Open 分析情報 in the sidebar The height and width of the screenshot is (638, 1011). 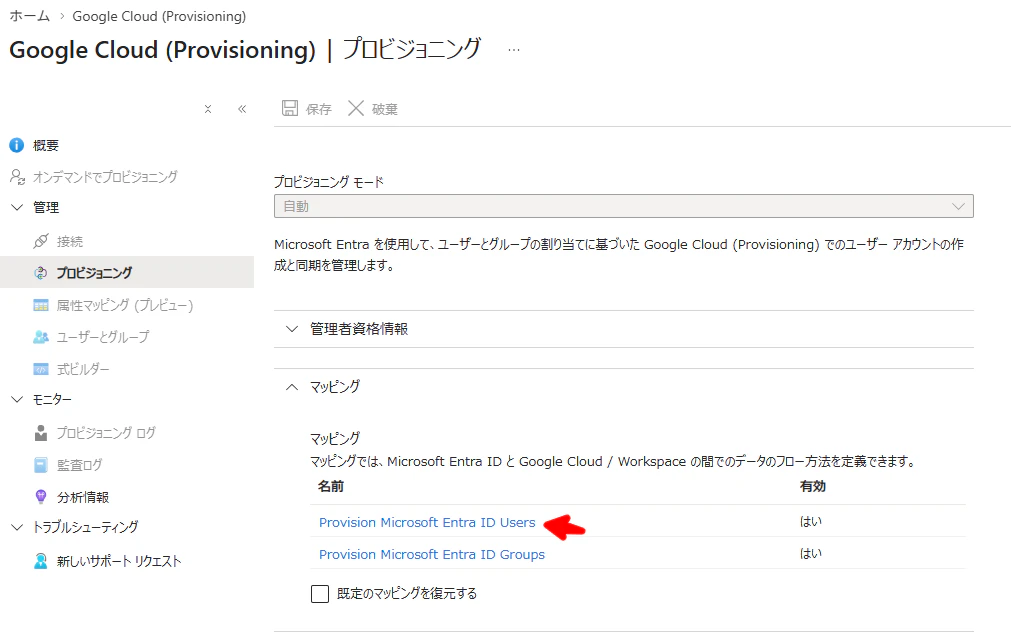(83, 497)
